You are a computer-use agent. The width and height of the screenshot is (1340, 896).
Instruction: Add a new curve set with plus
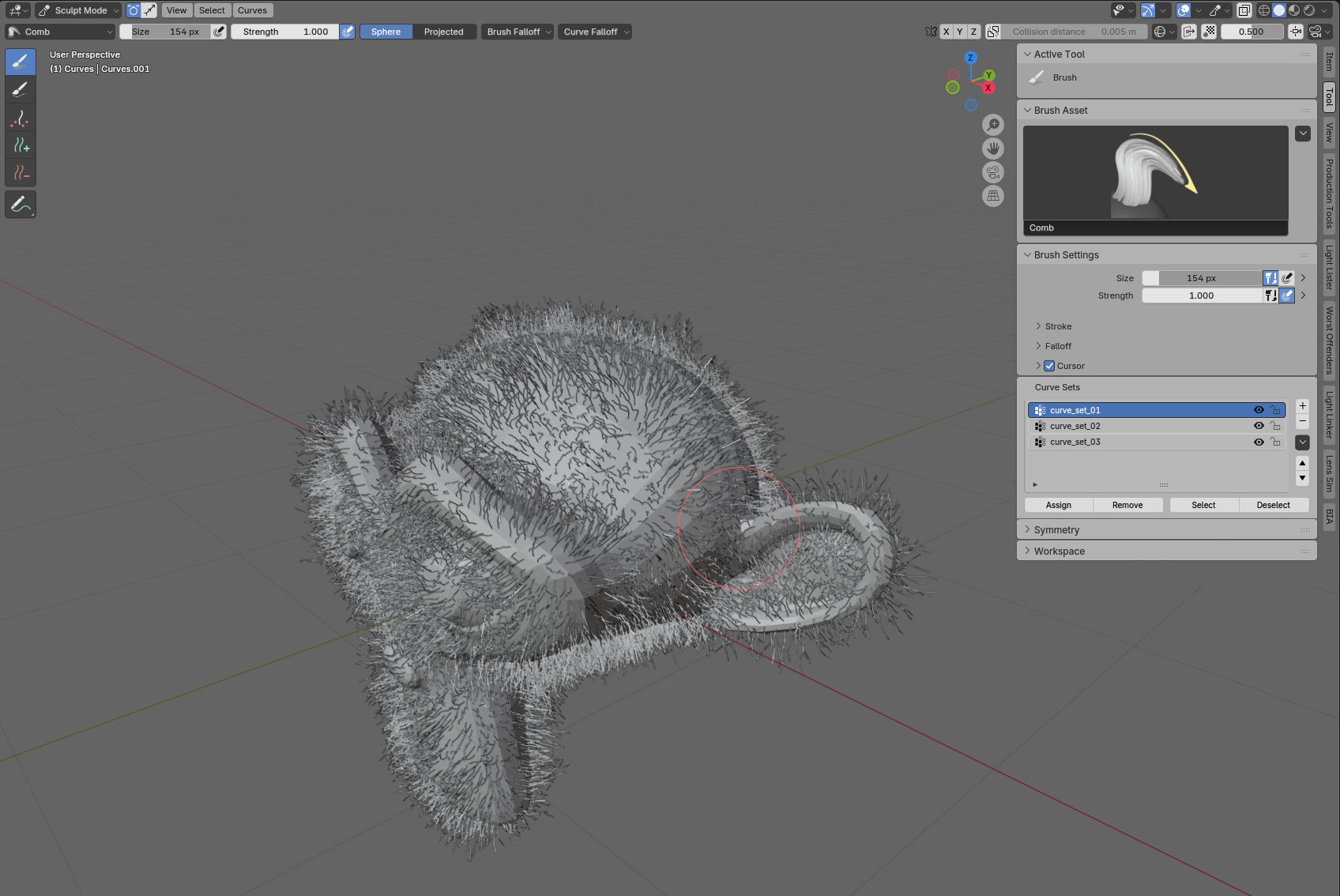1303,406
